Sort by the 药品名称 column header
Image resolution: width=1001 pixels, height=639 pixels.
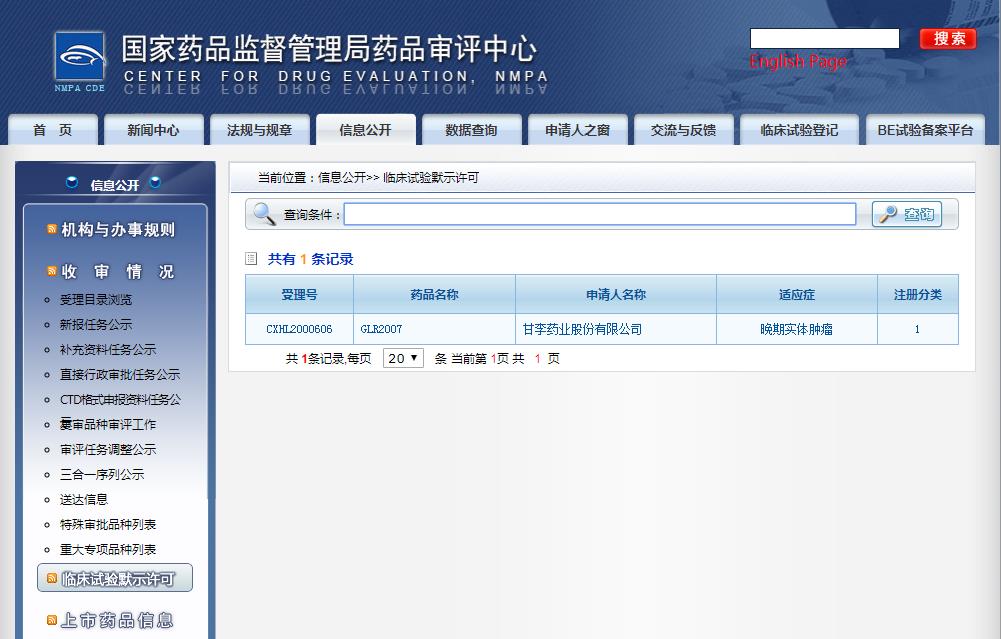(434, 295)
